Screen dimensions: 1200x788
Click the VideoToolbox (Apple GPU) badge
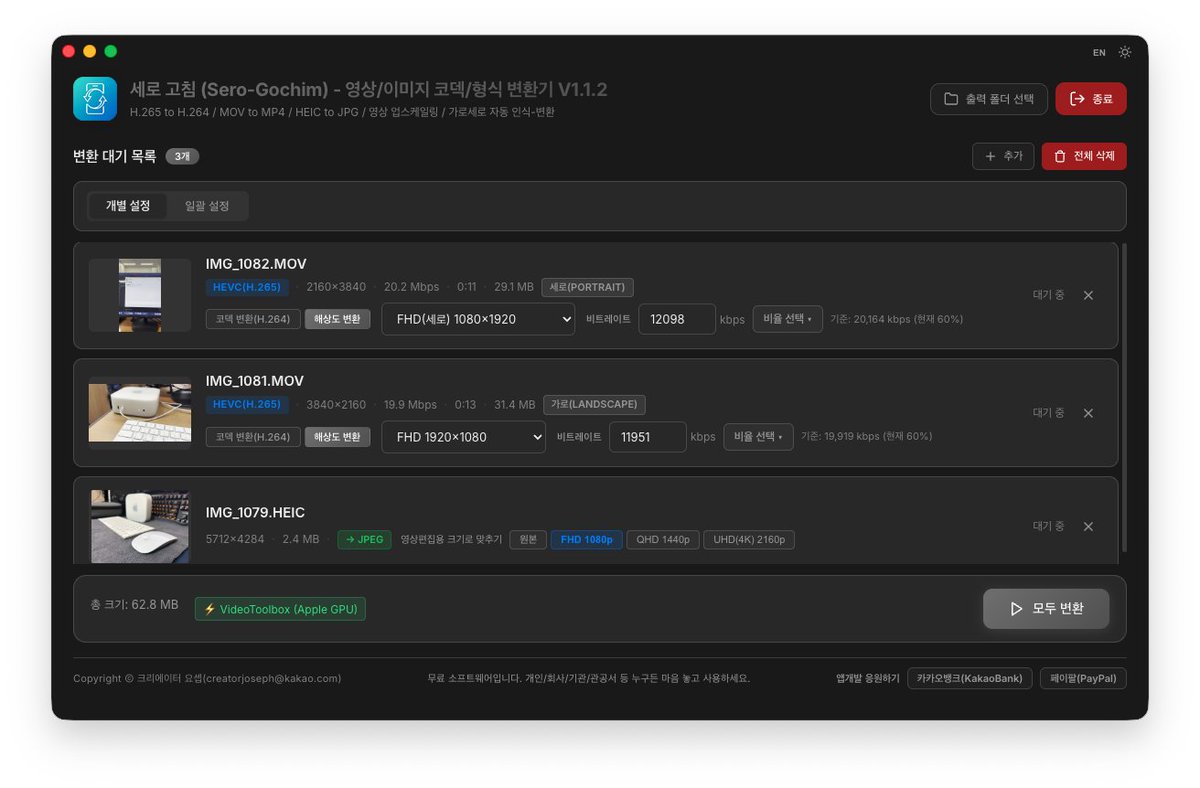280,608
